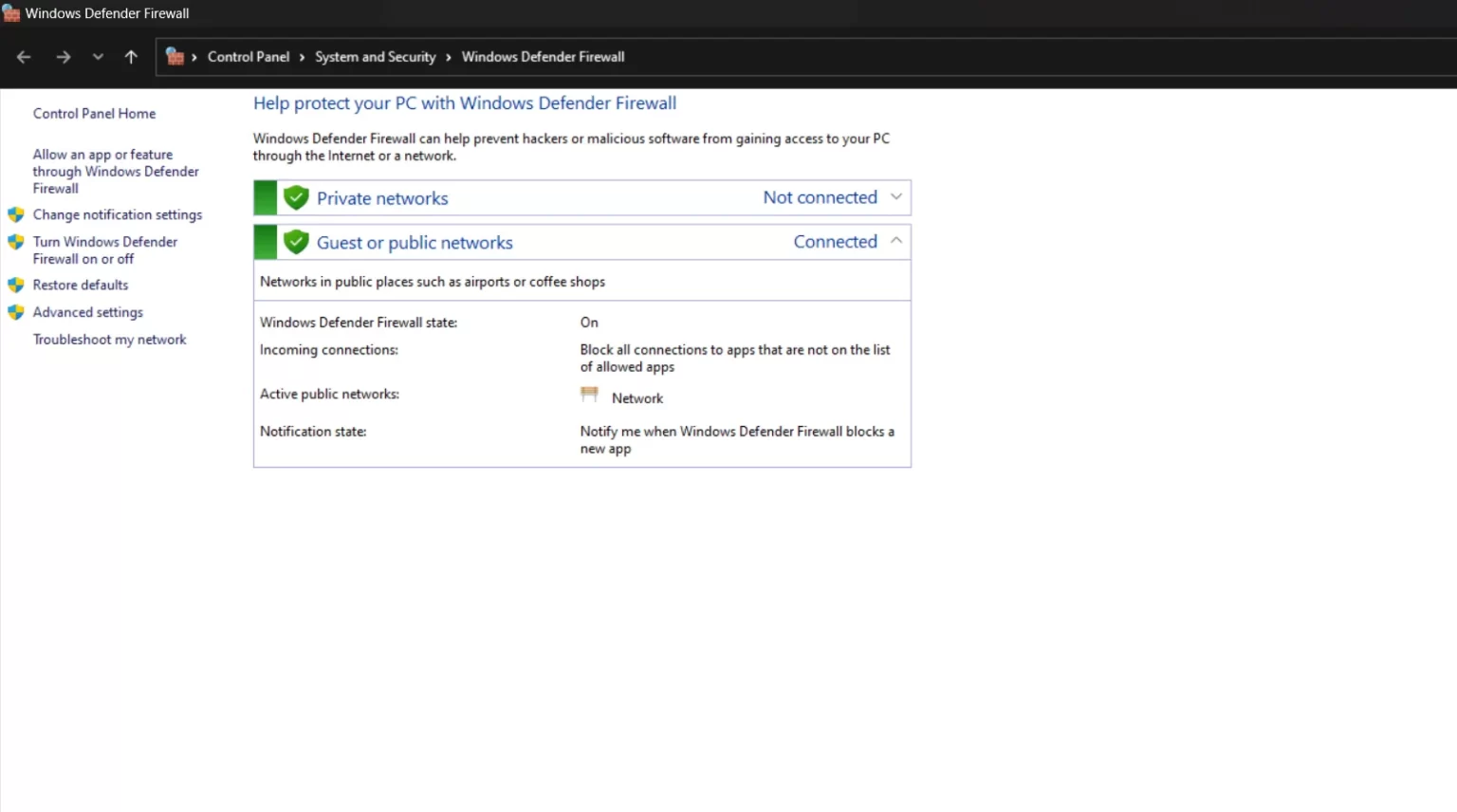Open recent locations dropdown arrow

(x=98, y=57)
